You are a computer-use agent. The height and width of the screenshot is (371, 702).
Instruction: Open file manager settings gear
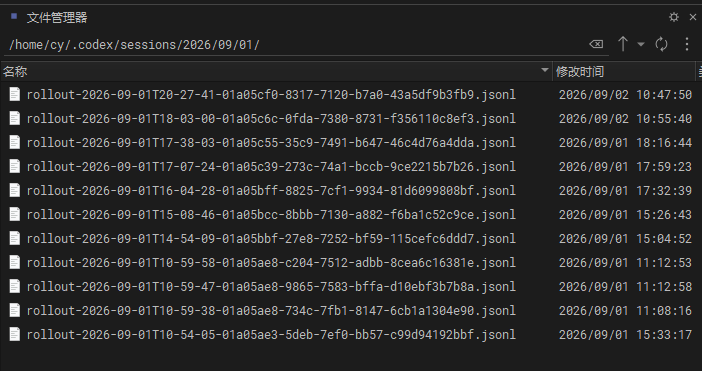[673, 17]
